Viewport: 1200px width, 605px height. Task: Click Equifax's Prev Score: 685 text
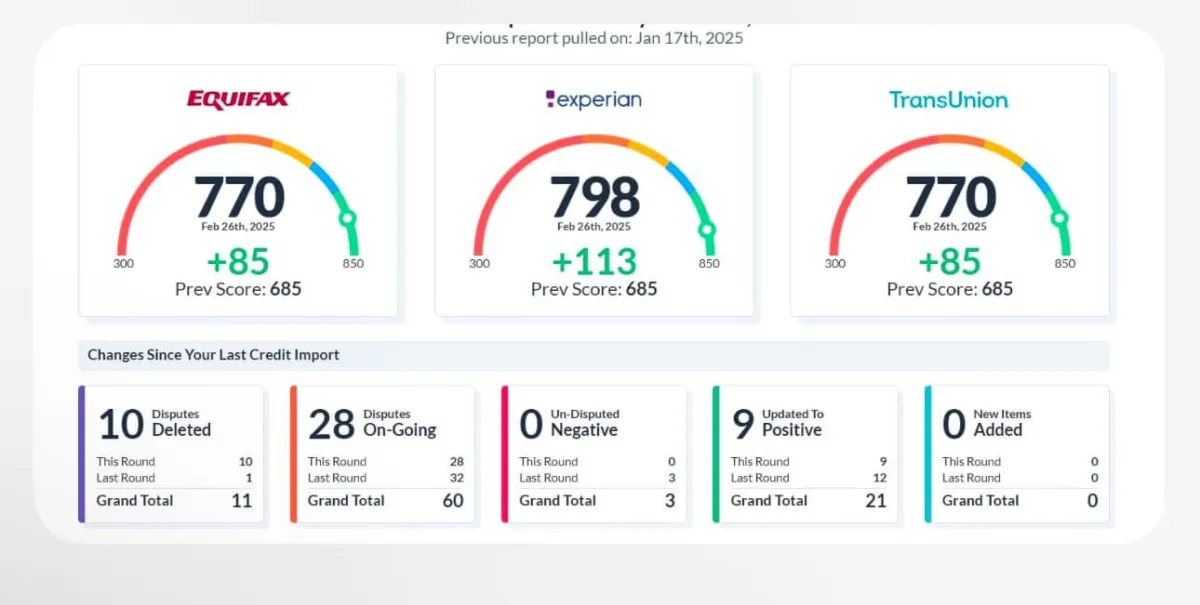pyautogui.click(x=238, y=289)
